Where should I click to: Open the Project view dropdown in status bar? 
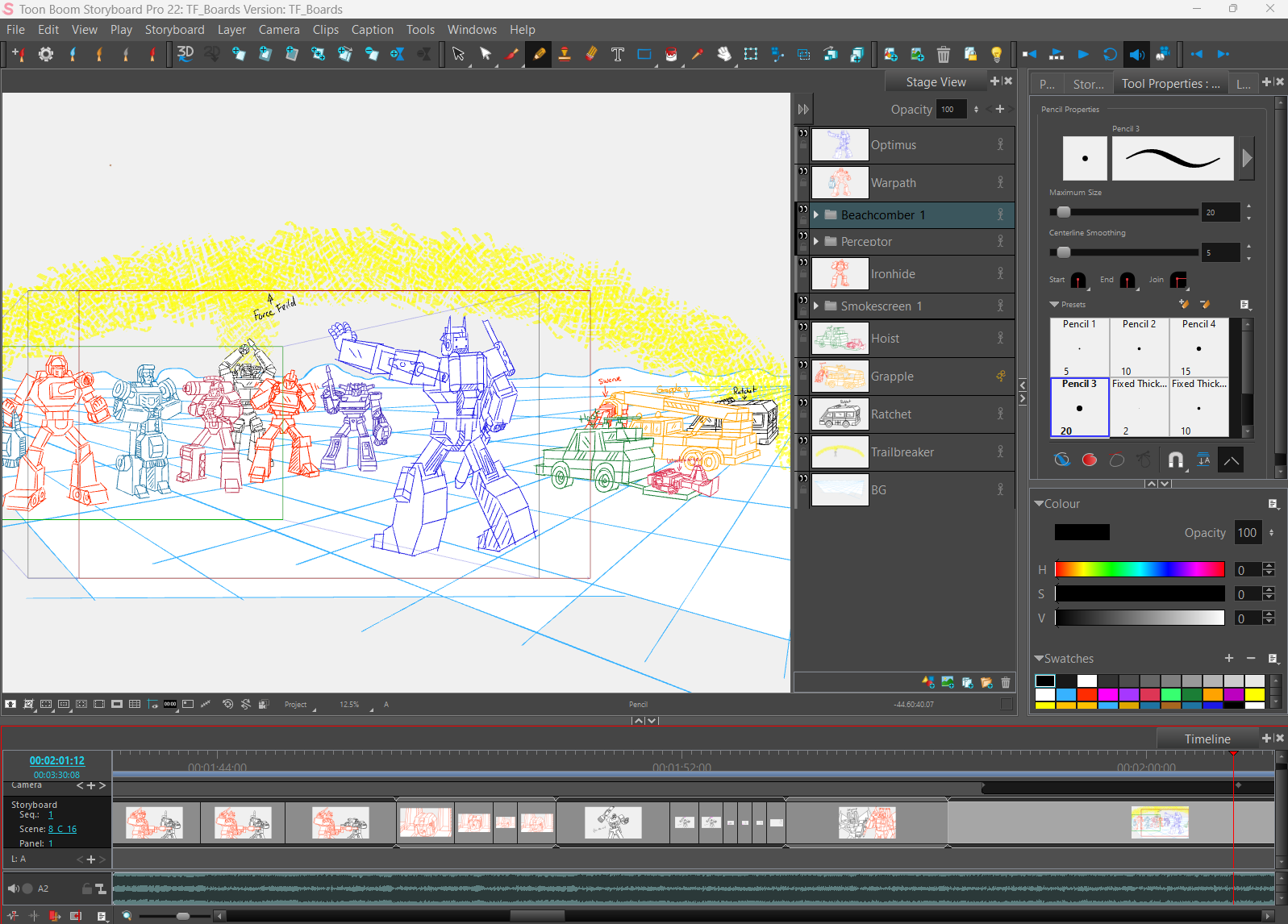point(298,704)
